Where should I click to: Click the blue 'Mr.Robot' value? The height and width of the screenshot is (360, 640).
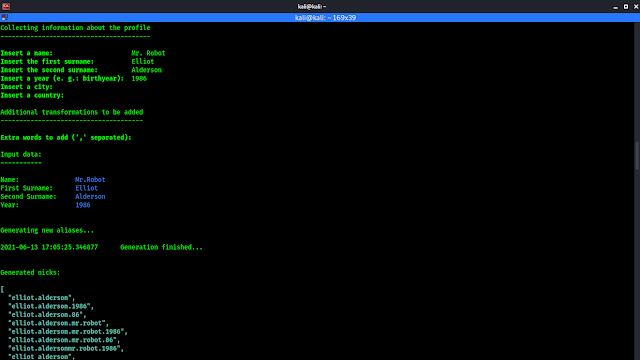coord(90,180)
